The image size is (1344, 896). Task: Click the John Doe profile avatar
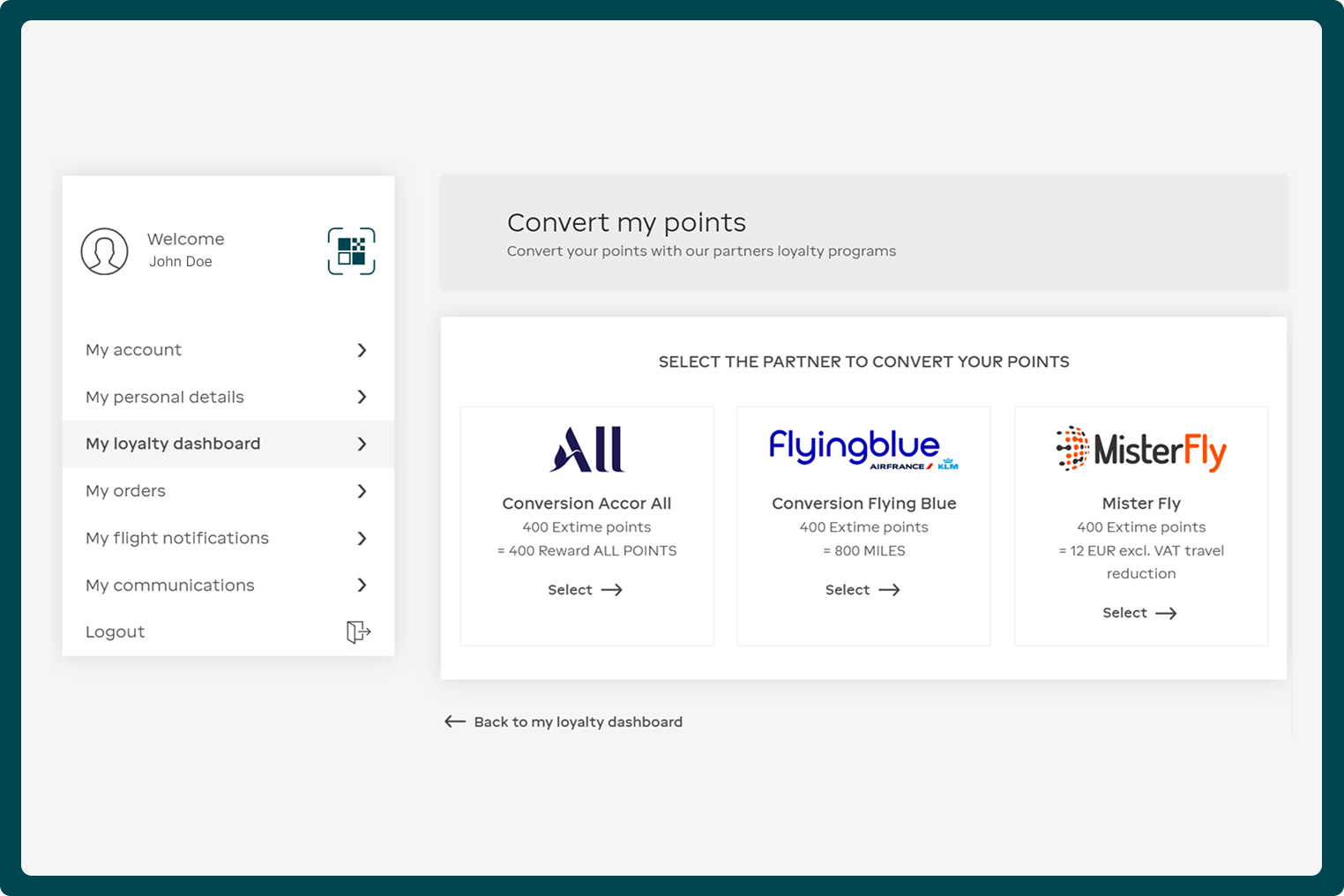(105, 251)
